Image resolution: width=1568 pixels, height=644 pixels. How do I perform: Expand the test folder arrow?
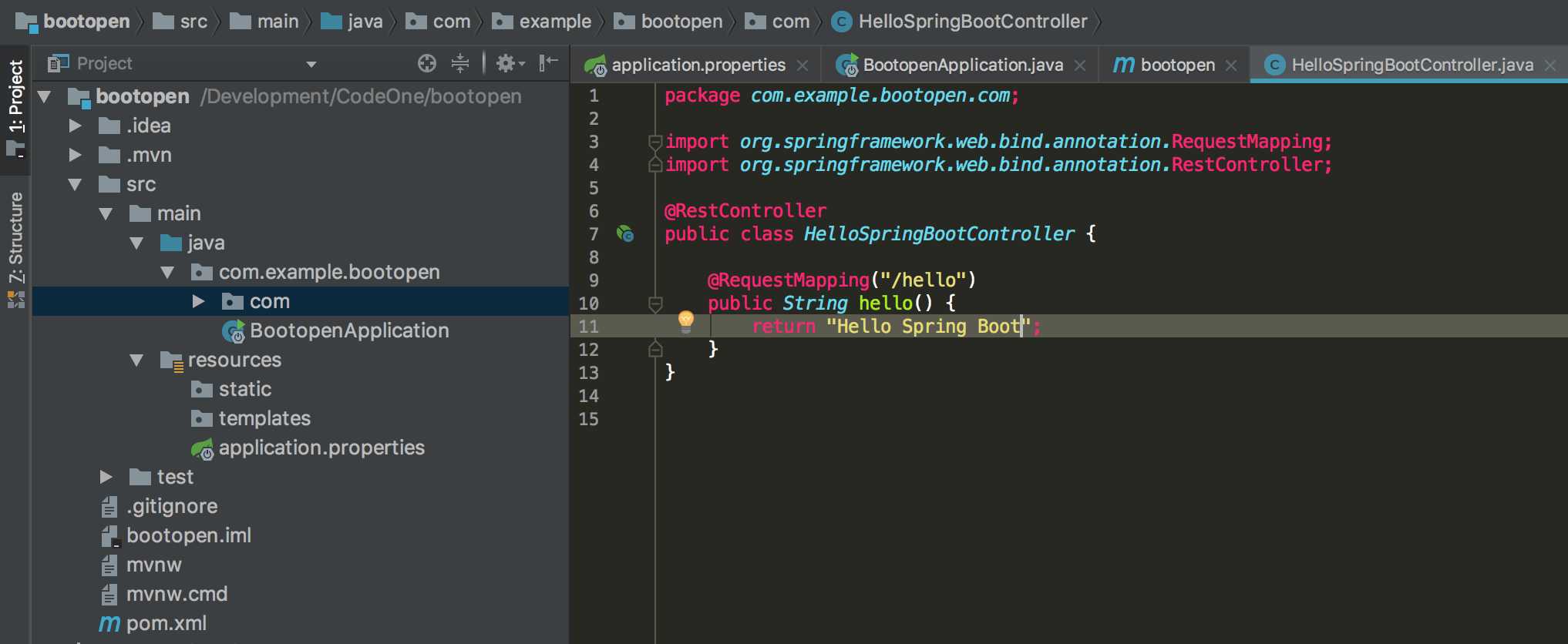point(106,477)
